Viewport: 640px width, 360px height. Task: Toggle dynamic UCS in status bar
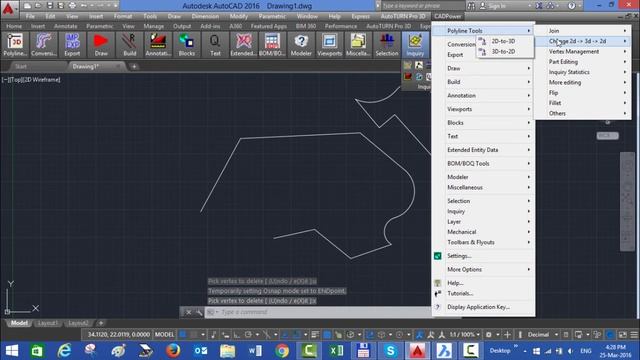tap(370, 335)
